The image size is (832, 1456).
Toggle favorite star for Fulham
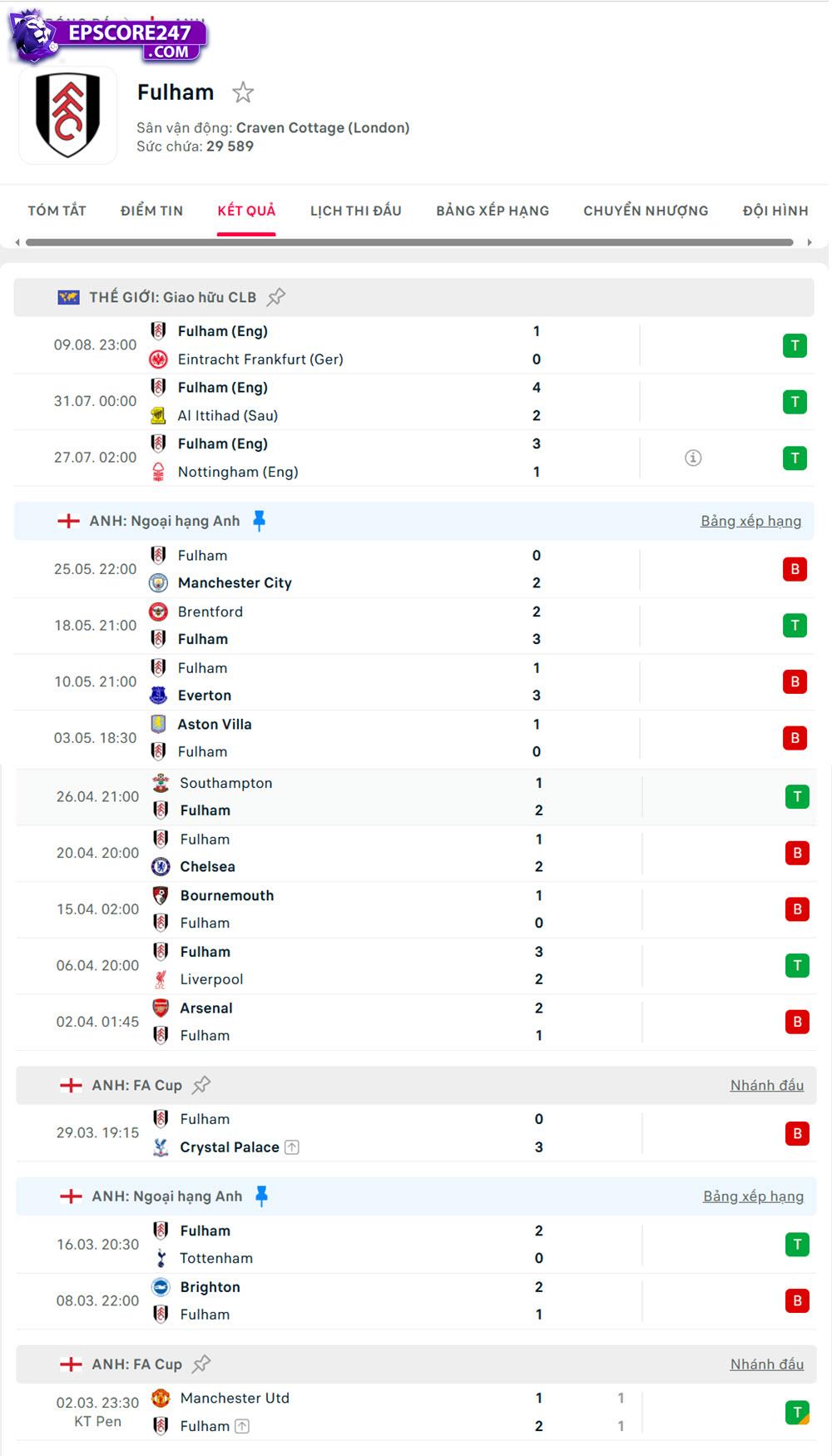[242, 93]
